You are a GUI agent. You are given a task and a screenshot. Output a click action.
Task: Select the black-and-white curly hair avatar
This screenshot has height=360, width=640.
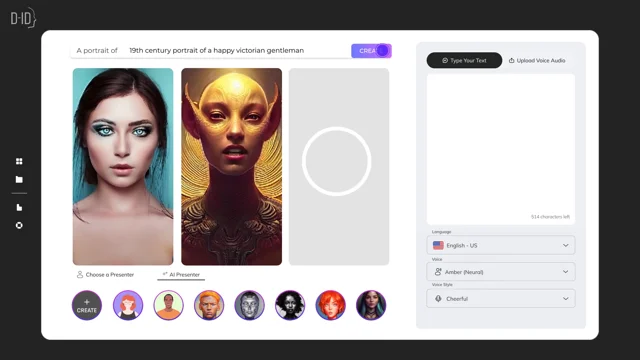290,305
